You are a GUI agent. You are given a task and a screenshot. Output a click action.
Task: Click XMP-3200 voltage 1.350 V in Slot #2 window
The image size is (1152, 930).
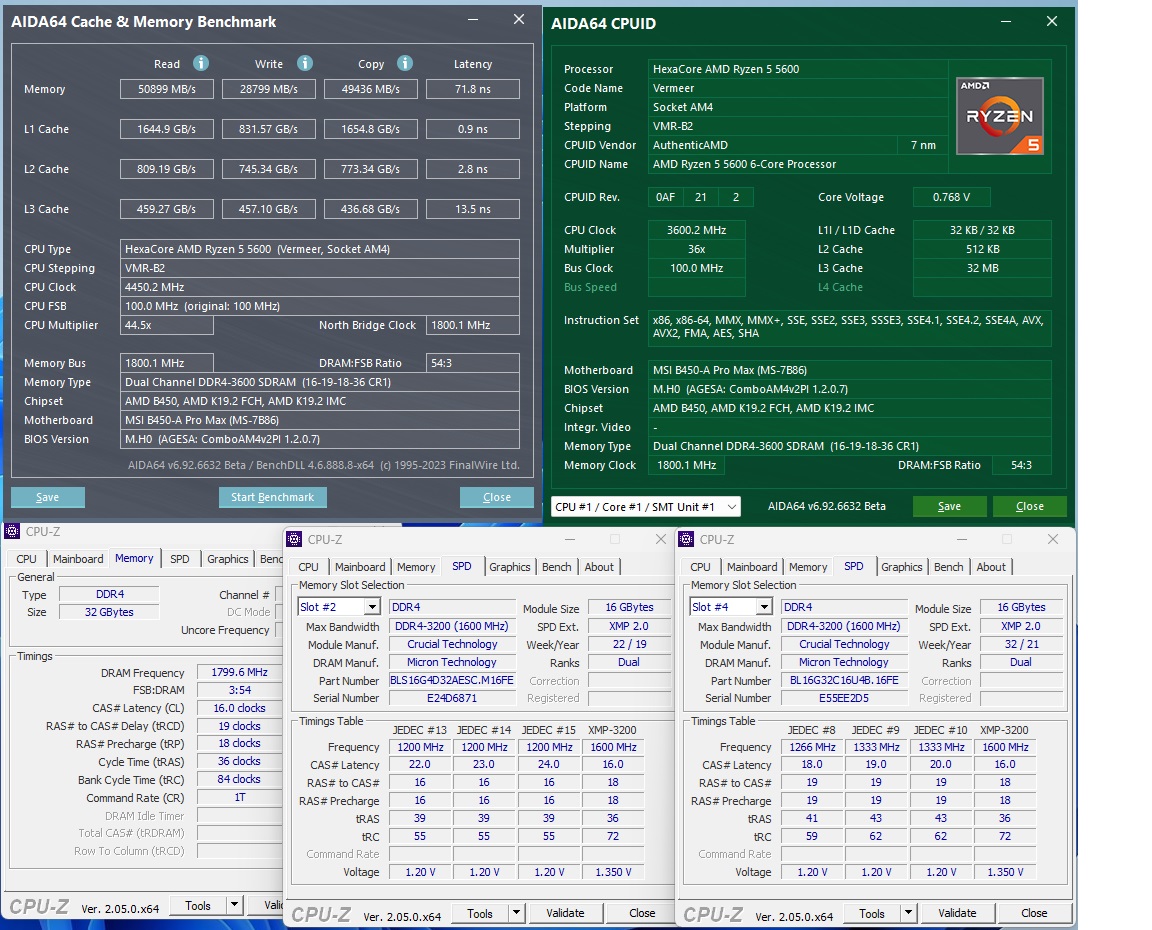coord(613,872)
